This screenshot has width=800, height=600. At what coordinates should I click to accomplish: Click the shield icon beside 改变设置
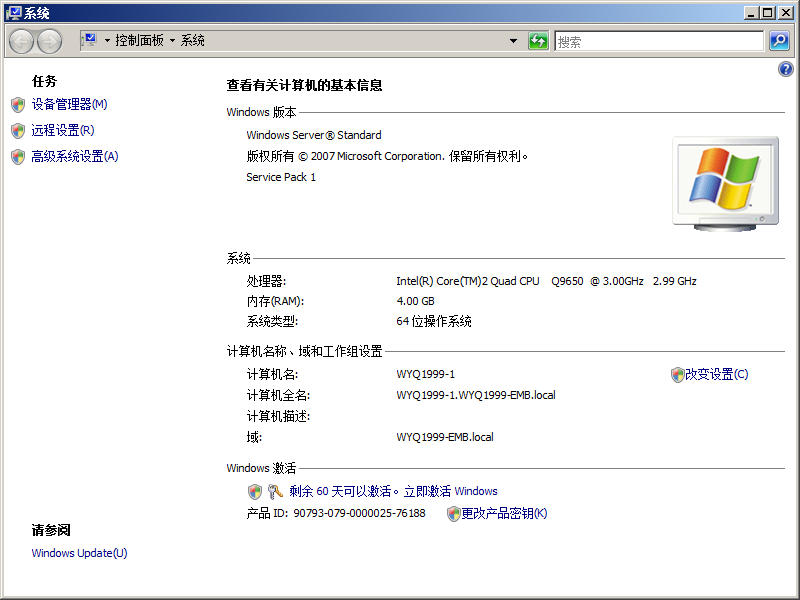678,372
